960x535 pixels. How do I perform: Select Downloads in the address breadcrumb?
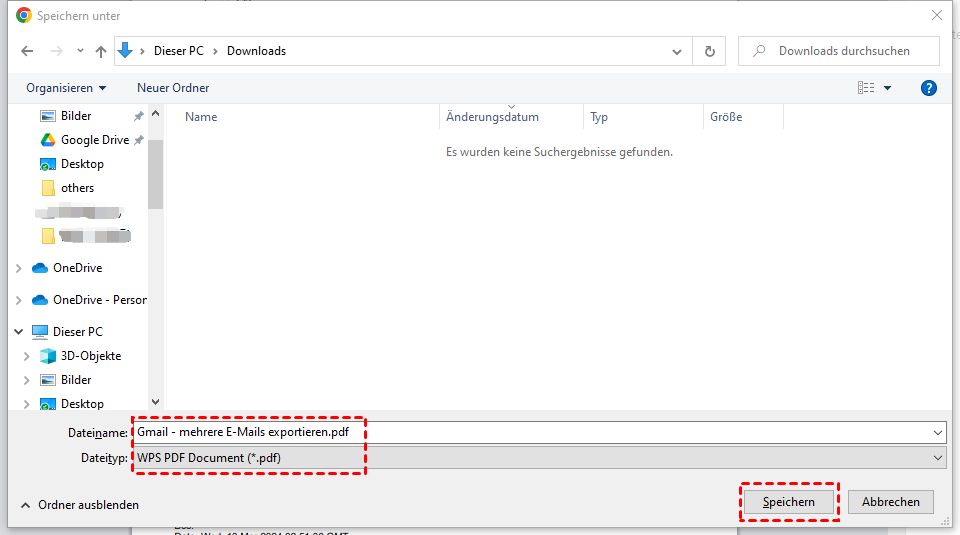pos(257,51)
